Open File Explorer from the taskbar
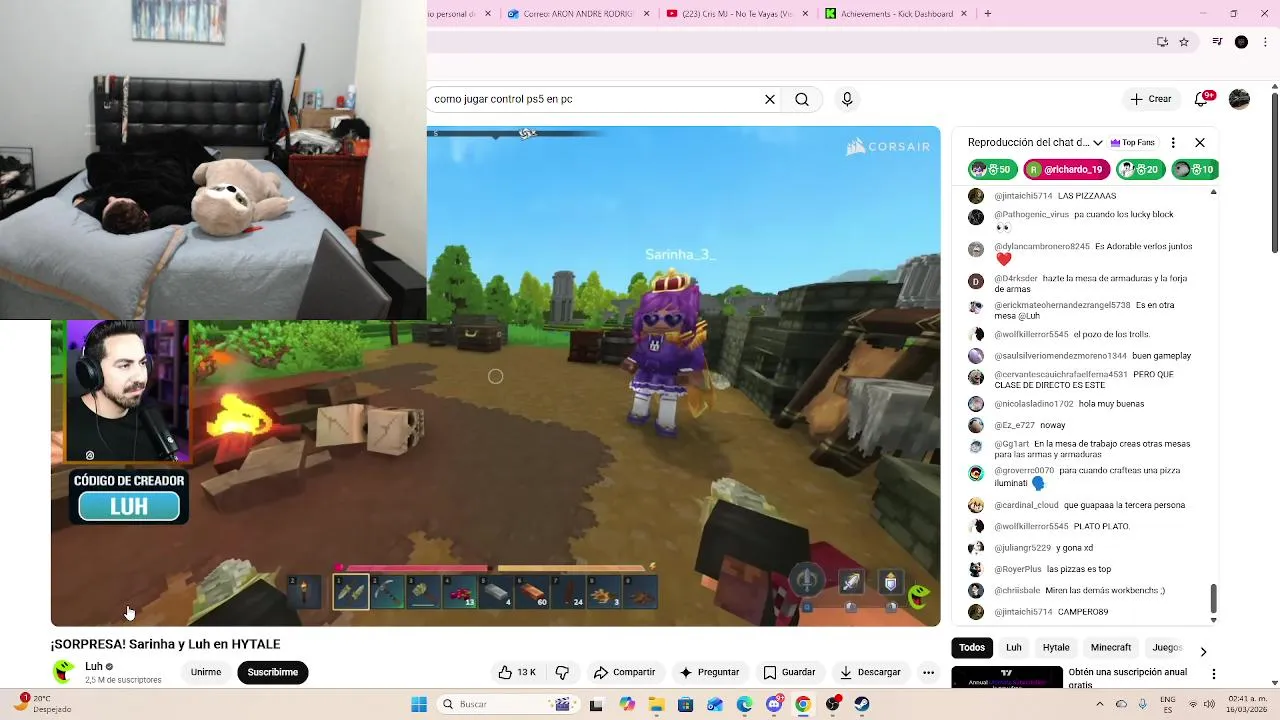The image size is (1280, 720). [x=656, y=704]
